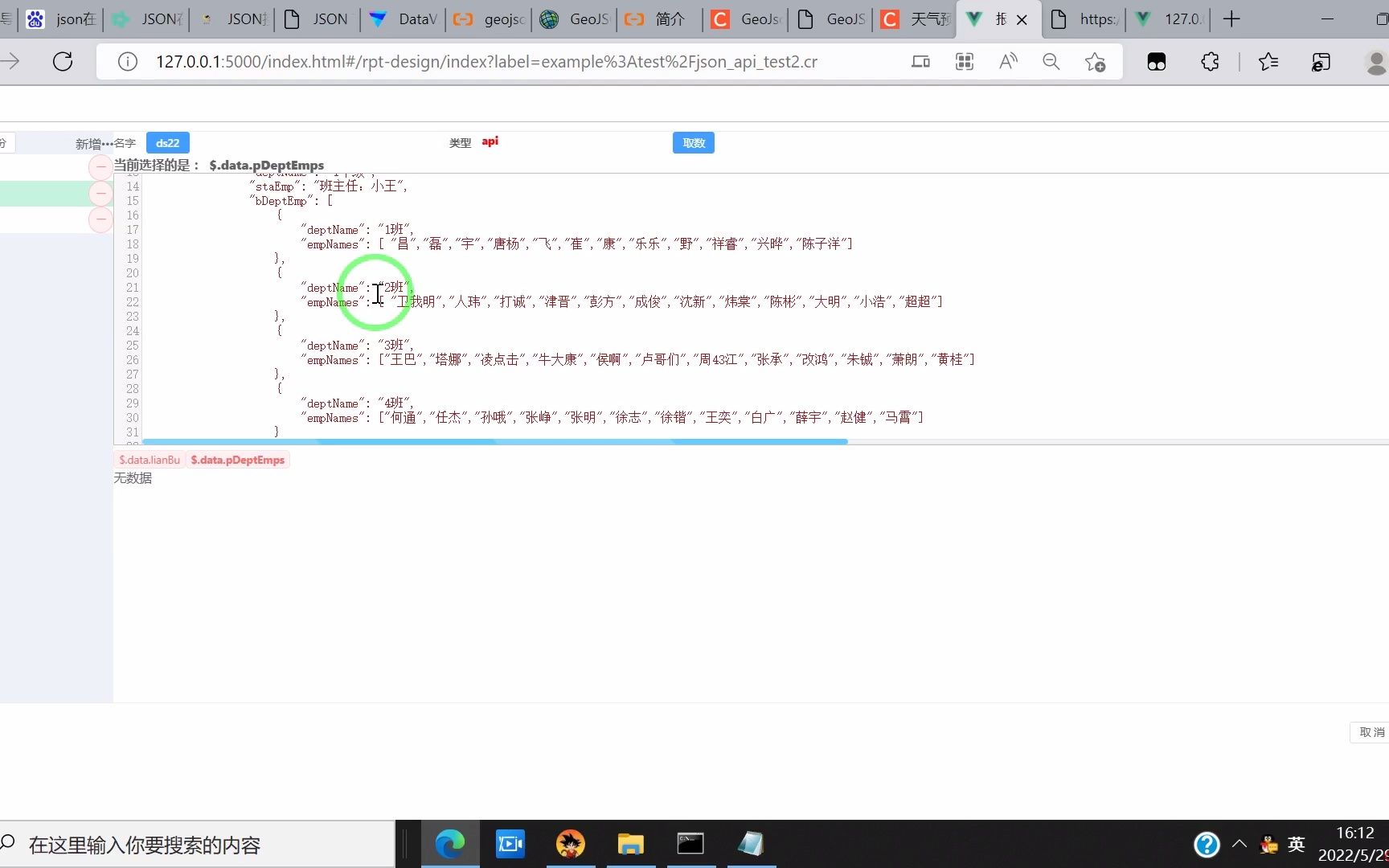Open the browser Extensions puzzle icon
The image size is (1389, 868).
[x=1210, y=62]
